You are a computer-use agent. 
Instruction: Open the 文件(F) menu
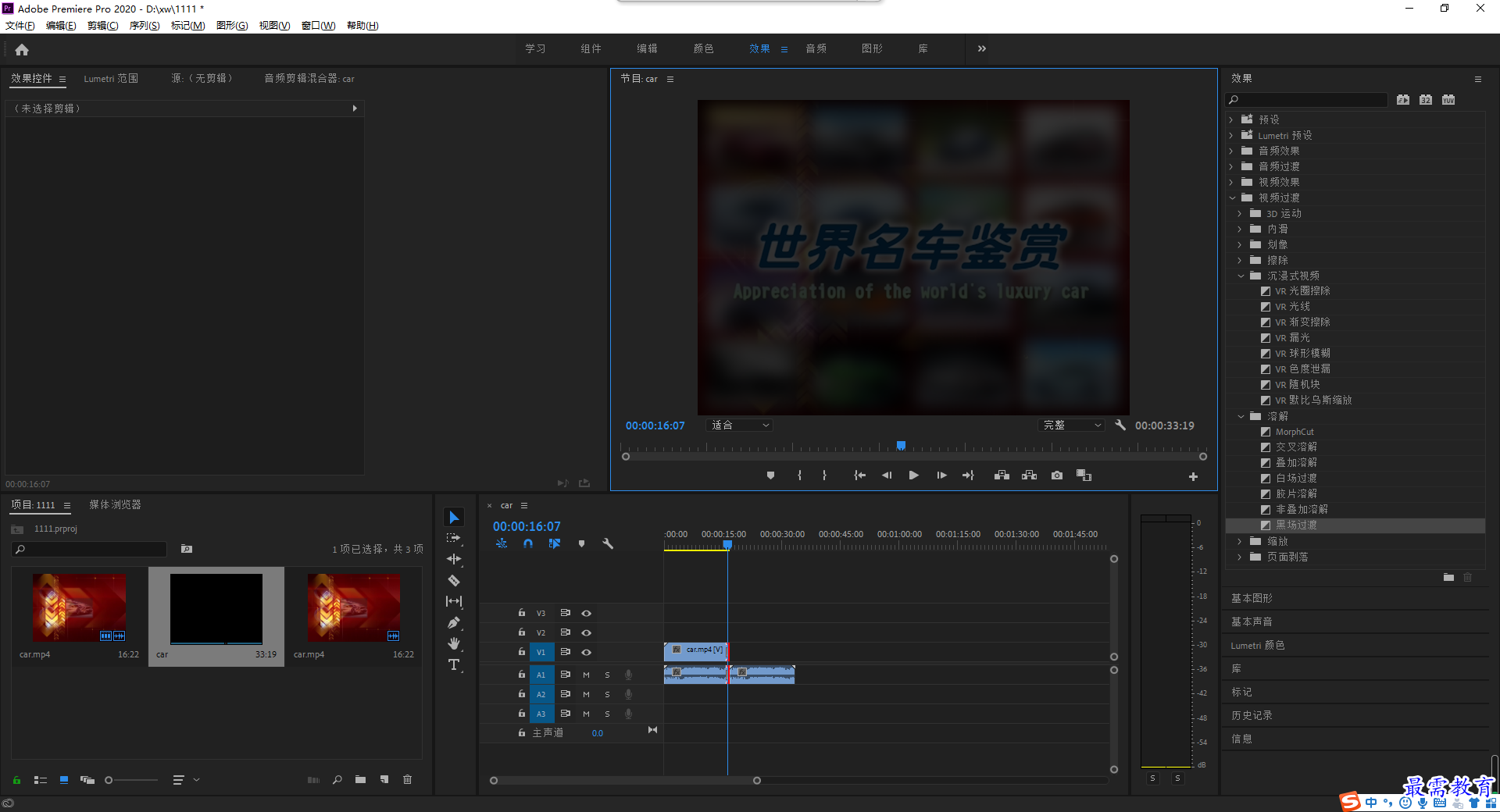20,26
